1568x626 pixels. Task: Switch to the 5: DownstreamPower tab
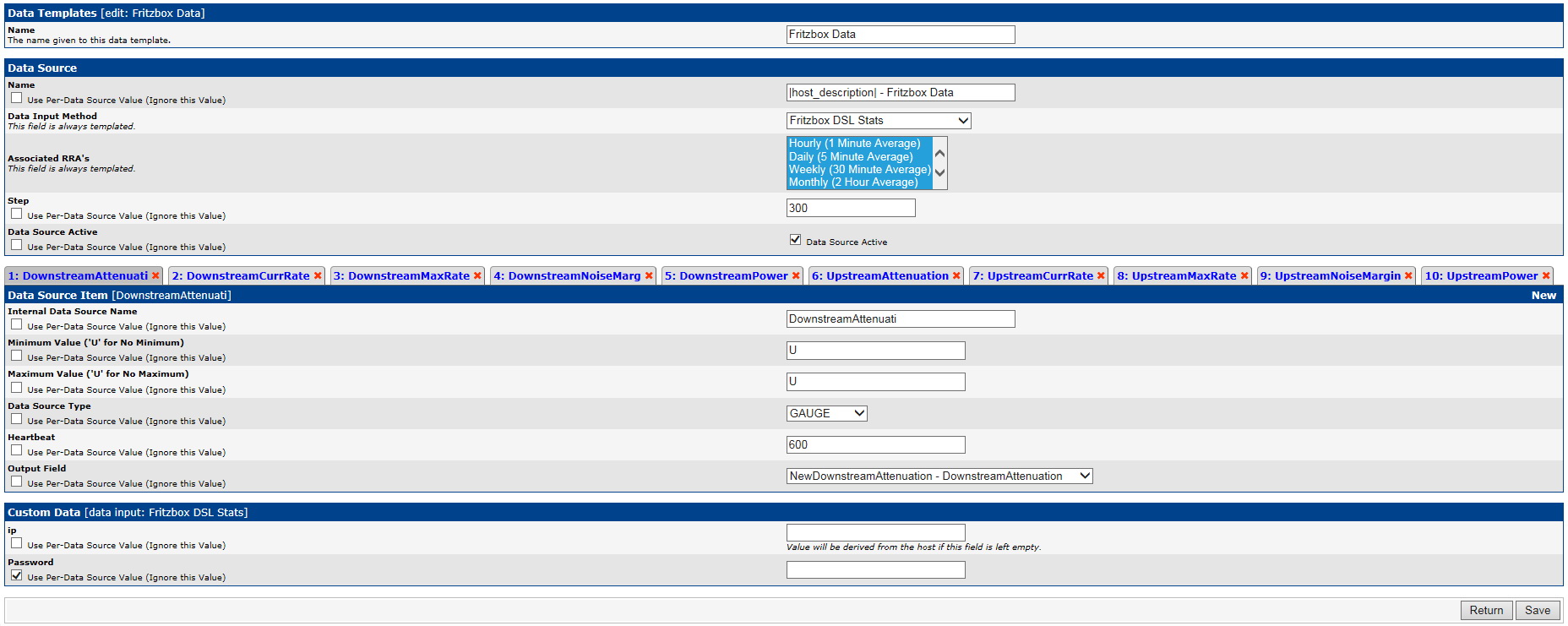coord(727,276)
